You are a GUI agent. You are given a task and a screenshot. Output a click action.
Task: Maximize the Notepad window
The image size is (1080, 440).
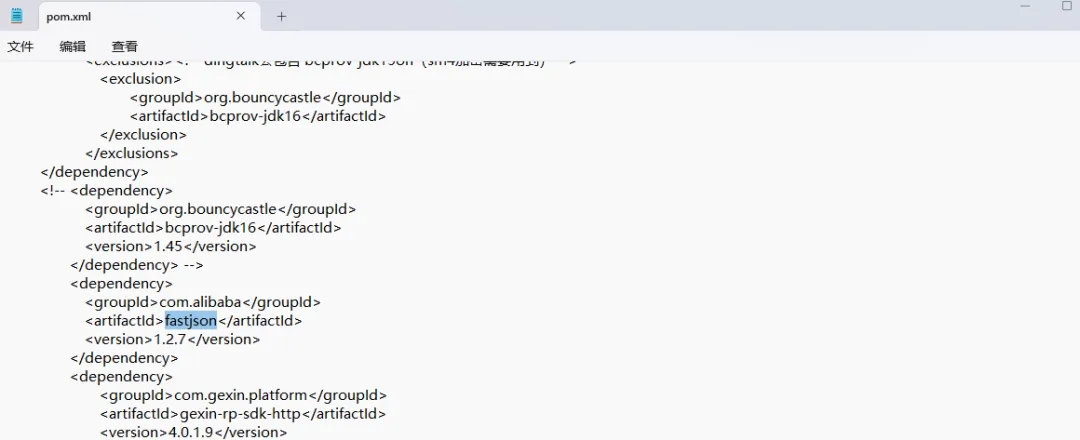coord(1067,6)
